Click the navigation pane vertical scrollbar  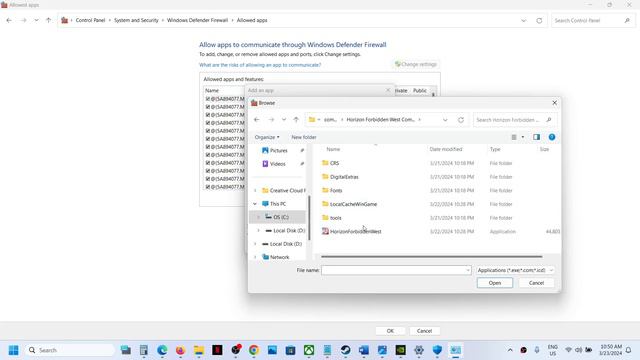[x=309, y=218]
